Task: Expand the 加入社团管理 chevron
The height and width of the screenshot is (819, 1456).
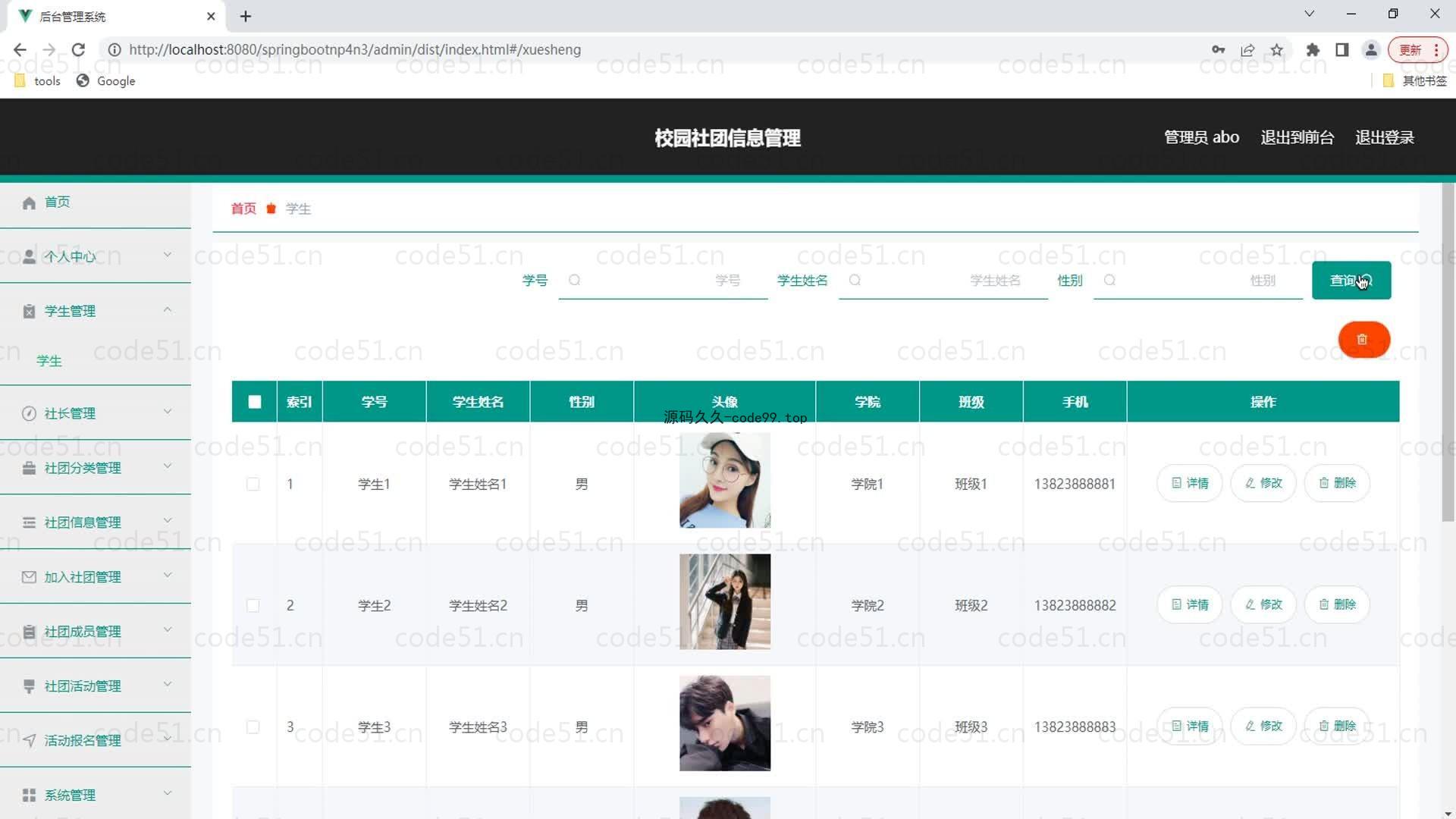Action: (x=168, y=576)
